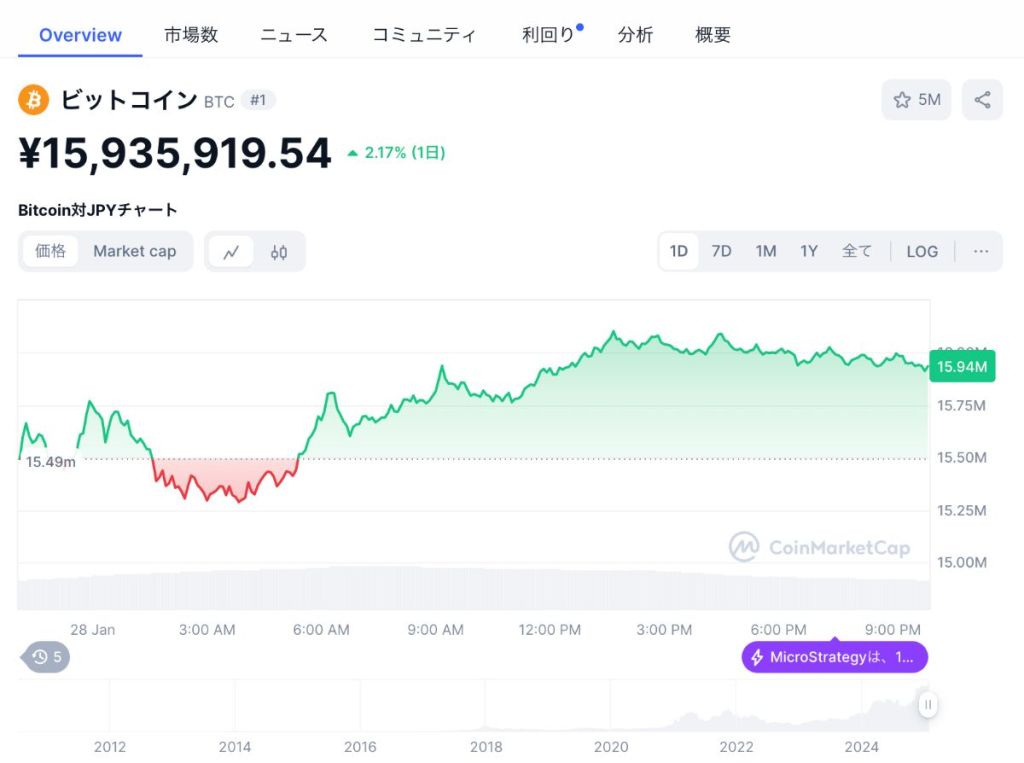Select the 1D time range

click(678, 252)
